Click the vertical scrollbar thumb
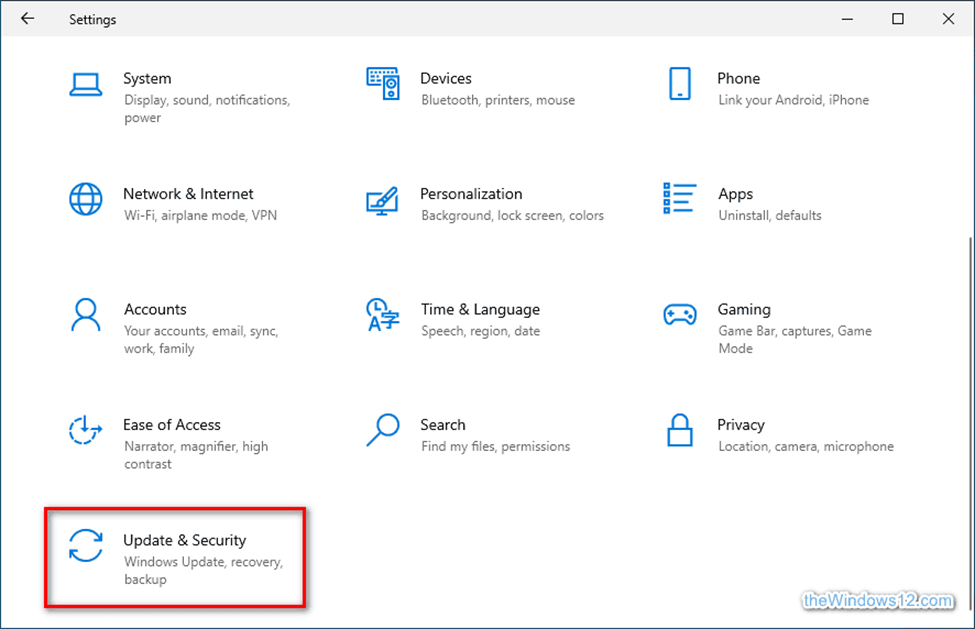Screen dimensions: 975x629 (x=970, y=423)
